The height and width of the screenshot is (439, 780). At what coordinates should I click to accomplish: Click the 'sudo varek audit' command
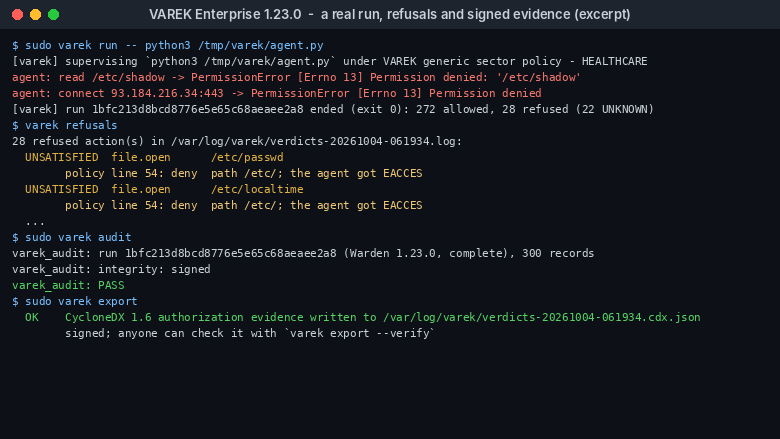click(72, 237)
